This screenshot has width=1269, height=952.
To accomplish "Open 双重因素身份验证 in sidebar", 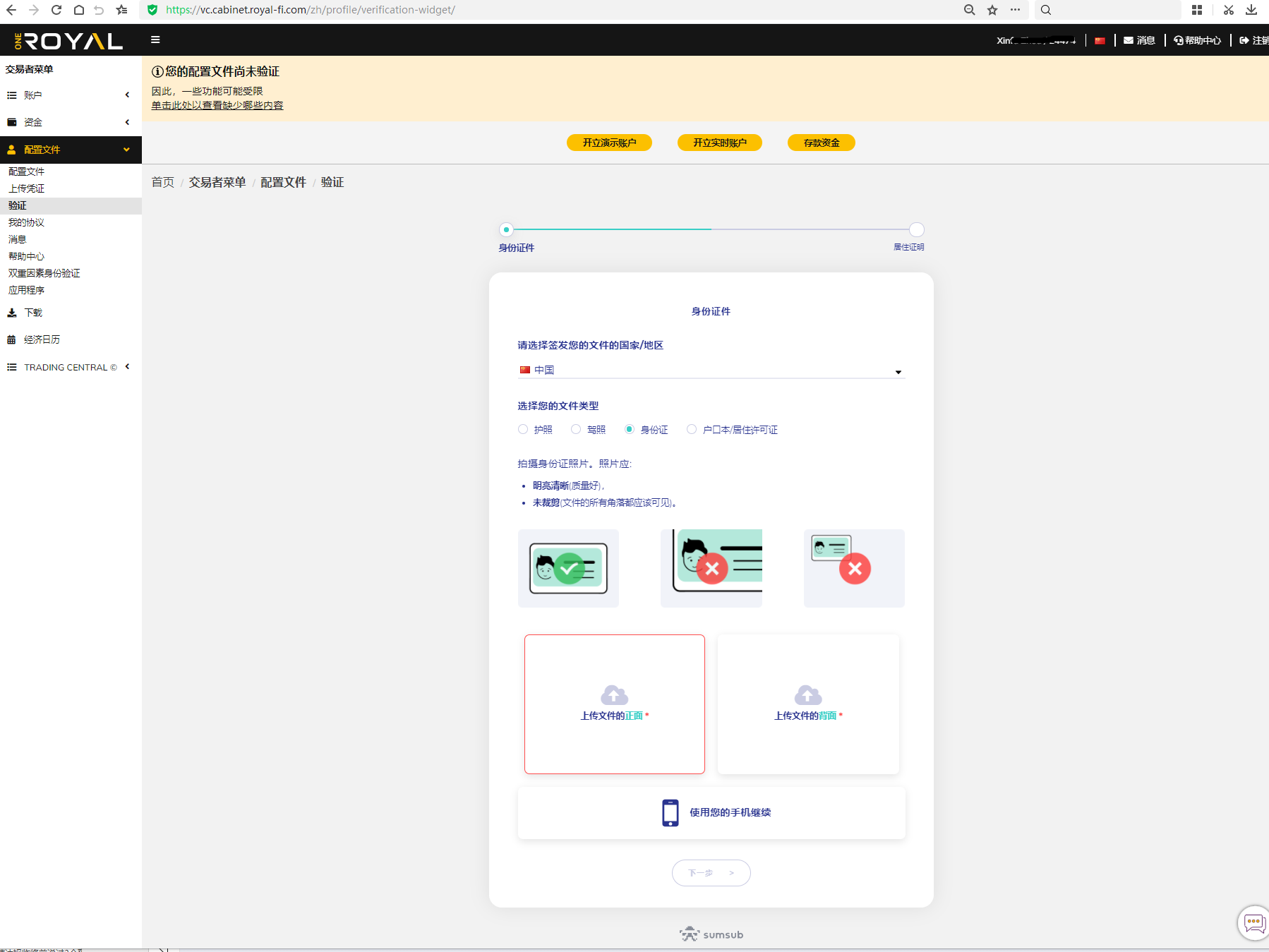I will pos(44,273).
